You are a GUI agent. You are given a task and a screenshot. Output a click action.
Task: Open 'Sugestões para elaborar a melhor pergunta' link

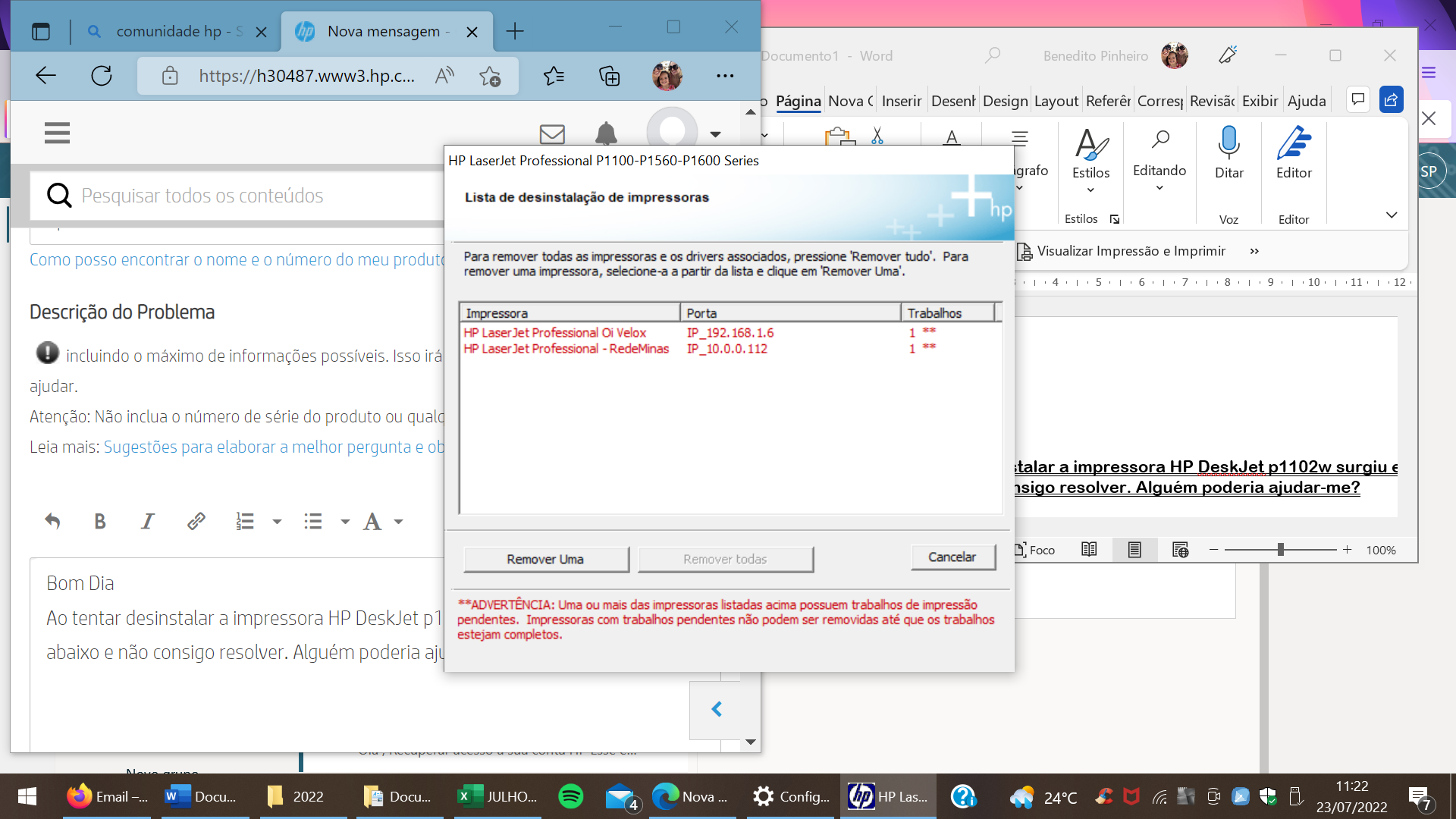coord(274,447)
